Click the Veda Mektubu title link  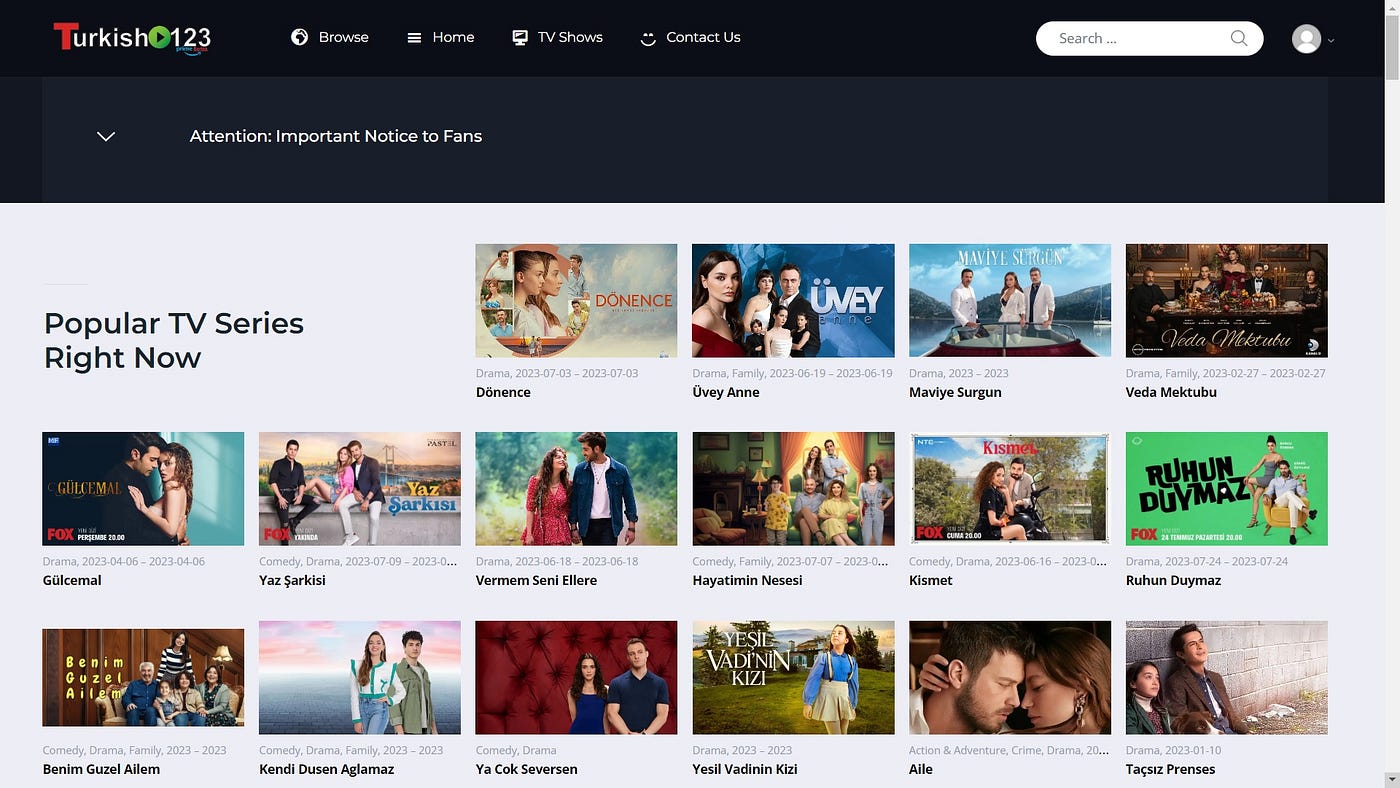coord(1171,392)
